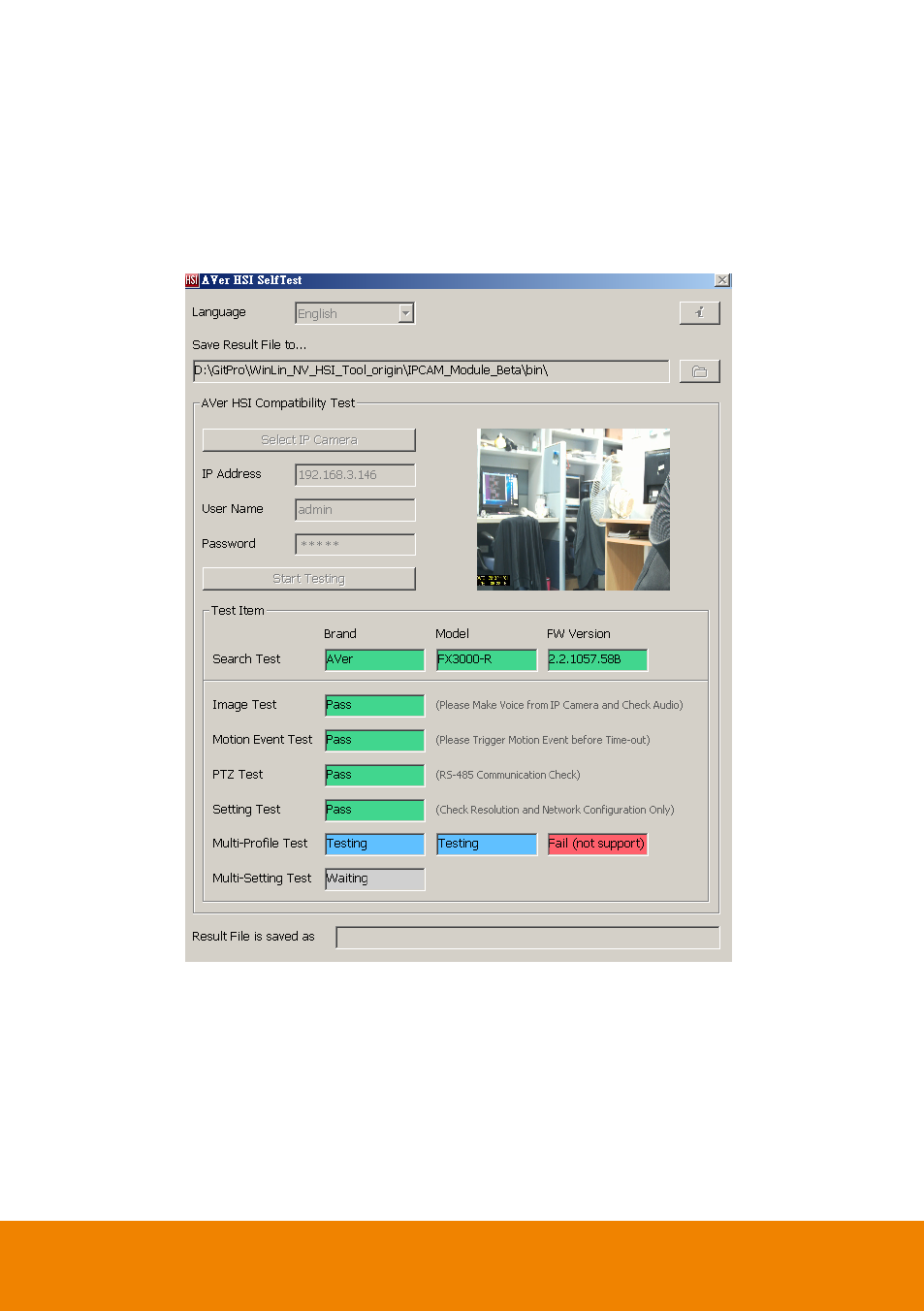The width and height of the screenshot is (924, 1311).
Task: Click the Search Test label
Action: point(246,659)
